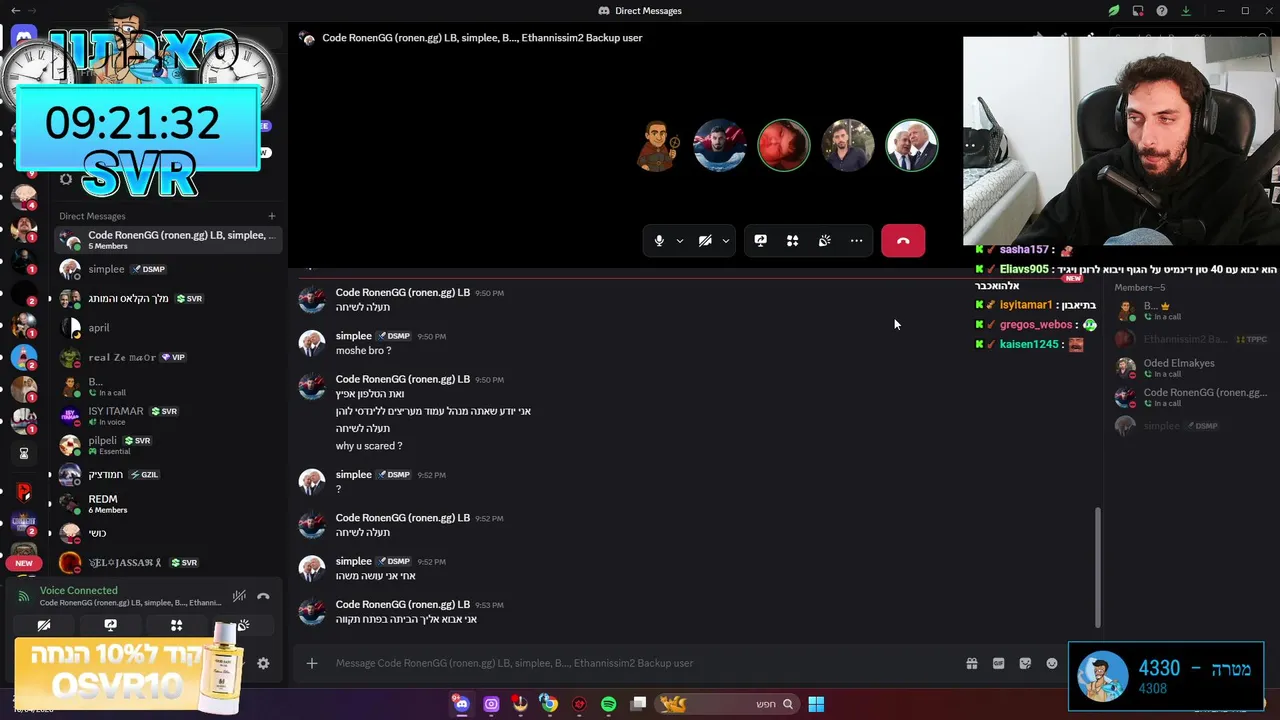Disconnect via Voice Connected panel phone icon
This screenshot has height=720, width=1280.
pyautogui.click(x=263, y=596)
